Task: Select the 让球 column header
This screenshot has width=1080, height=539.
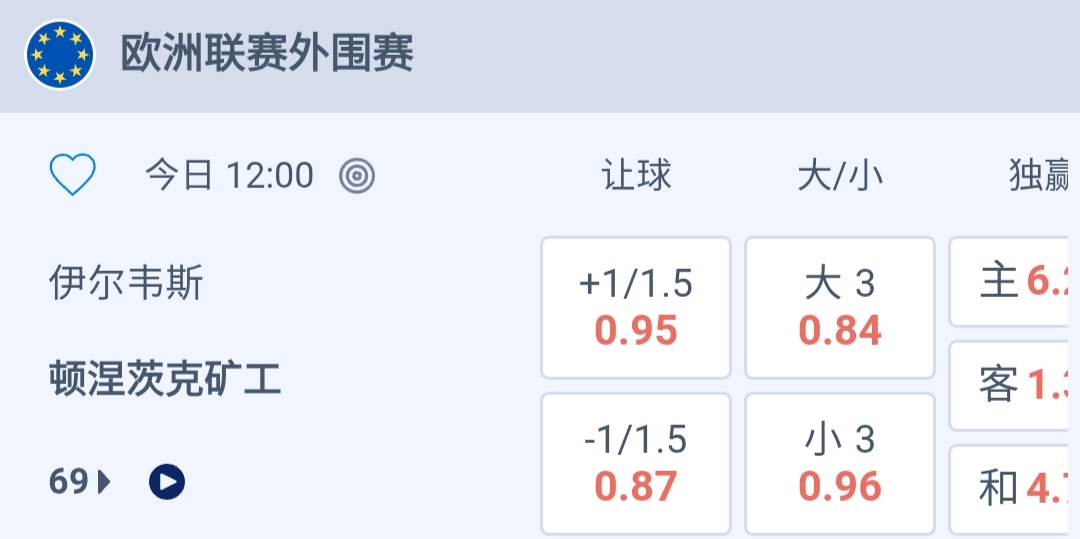Action: click(636, 176)
